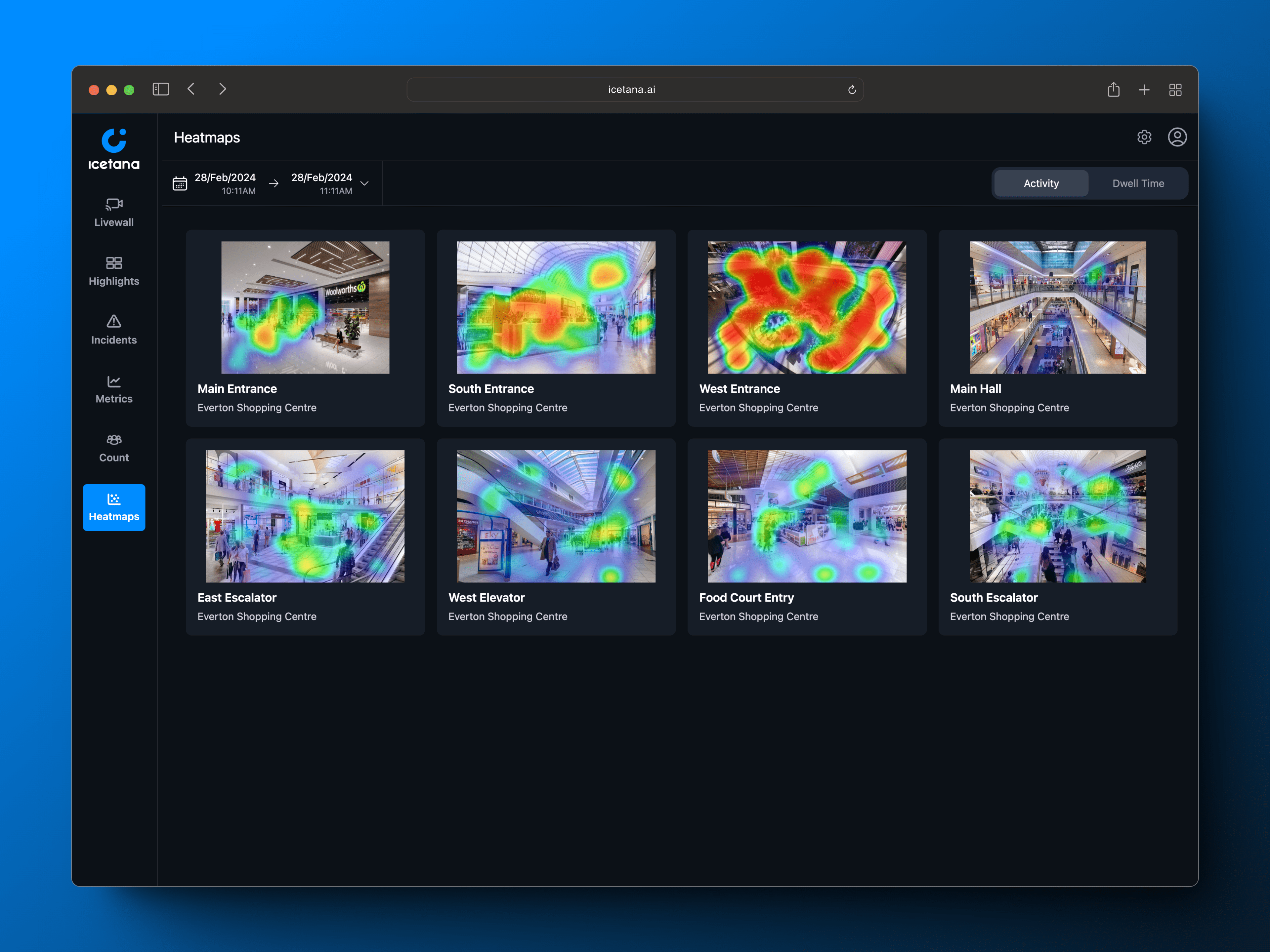Open the calendar date picker icon
The width and height of the screenshot is (1270, 952).
pos(180,183)
